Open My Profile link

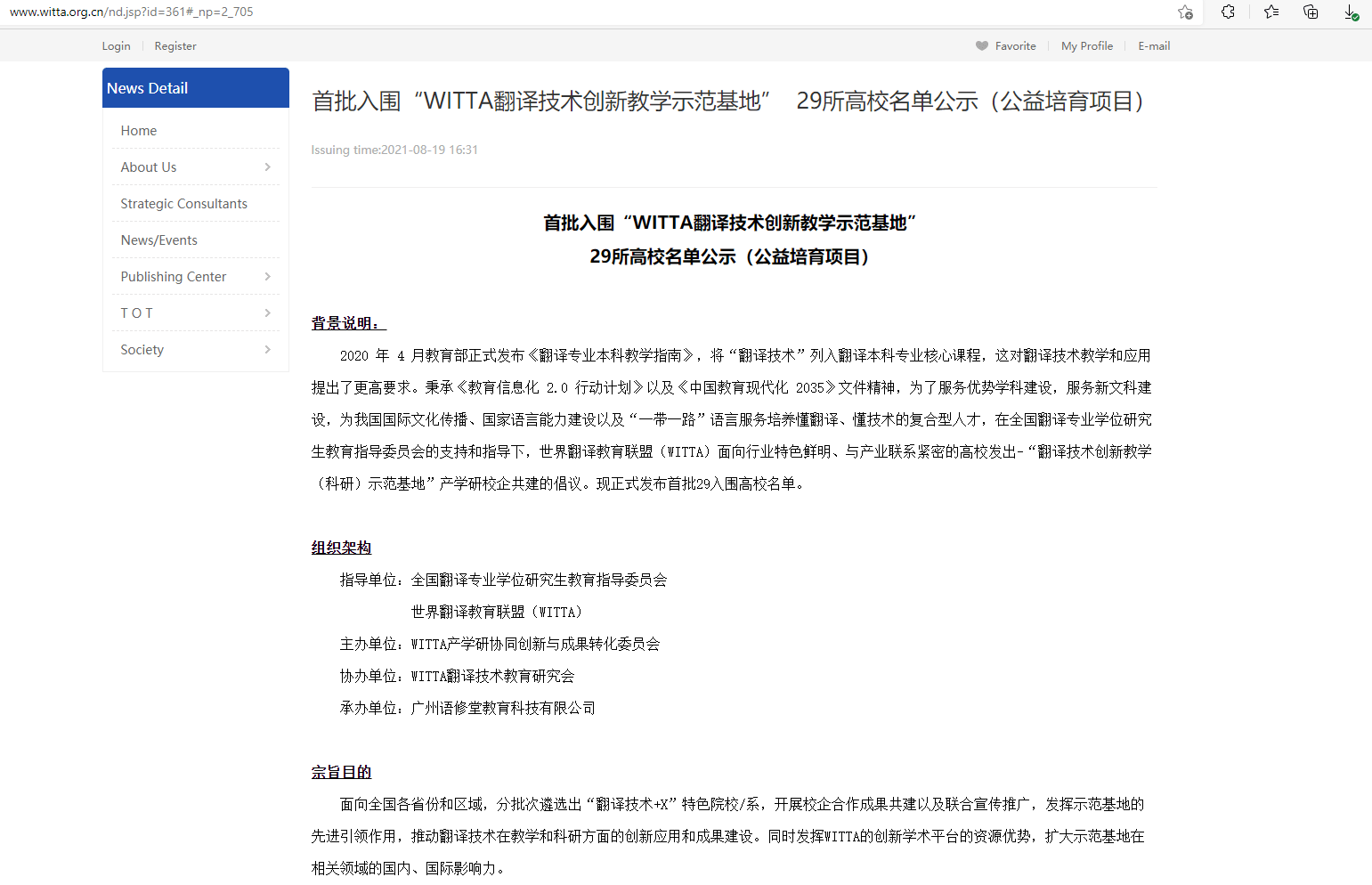[x=1086, y=46]
